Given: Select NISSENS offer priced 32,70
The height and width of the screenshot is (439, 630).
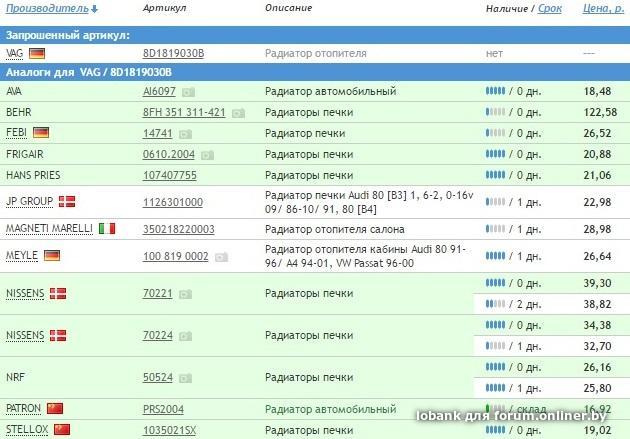Looking at the screenshot, I should click(x=597, y=346).
